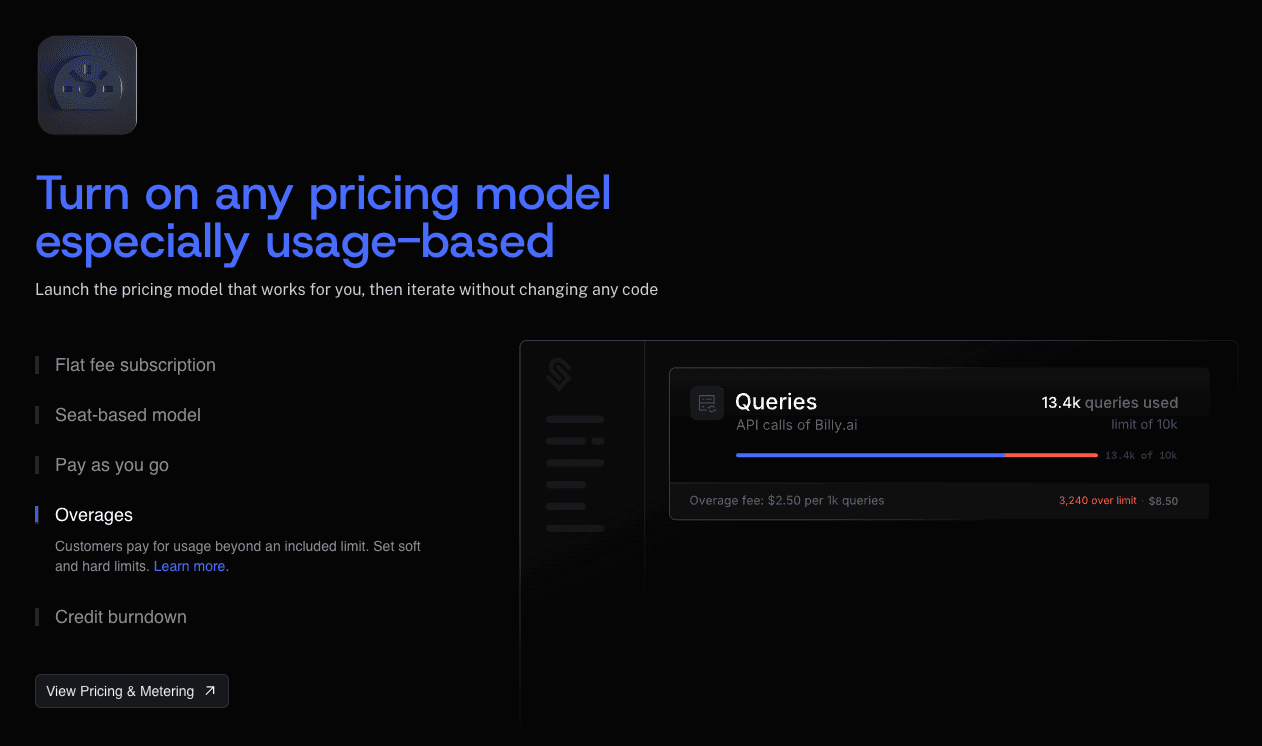Viewport: 1262px width, 746px height.
Task: Click the blue gauge app icon
Action: [x=87, y=85]
